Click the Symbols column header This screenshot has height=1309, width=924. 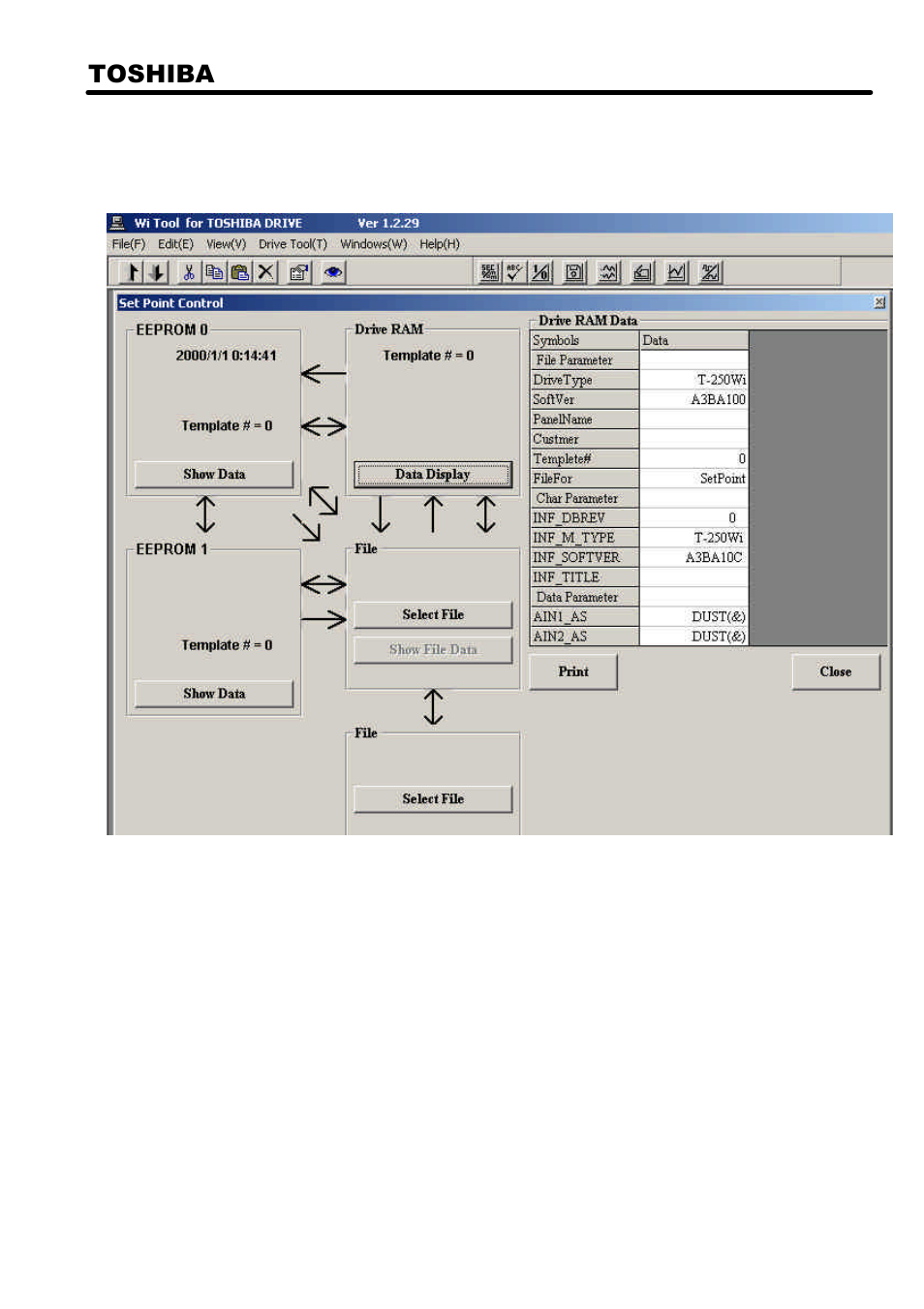pyautogui.click(x=584, y=340)
